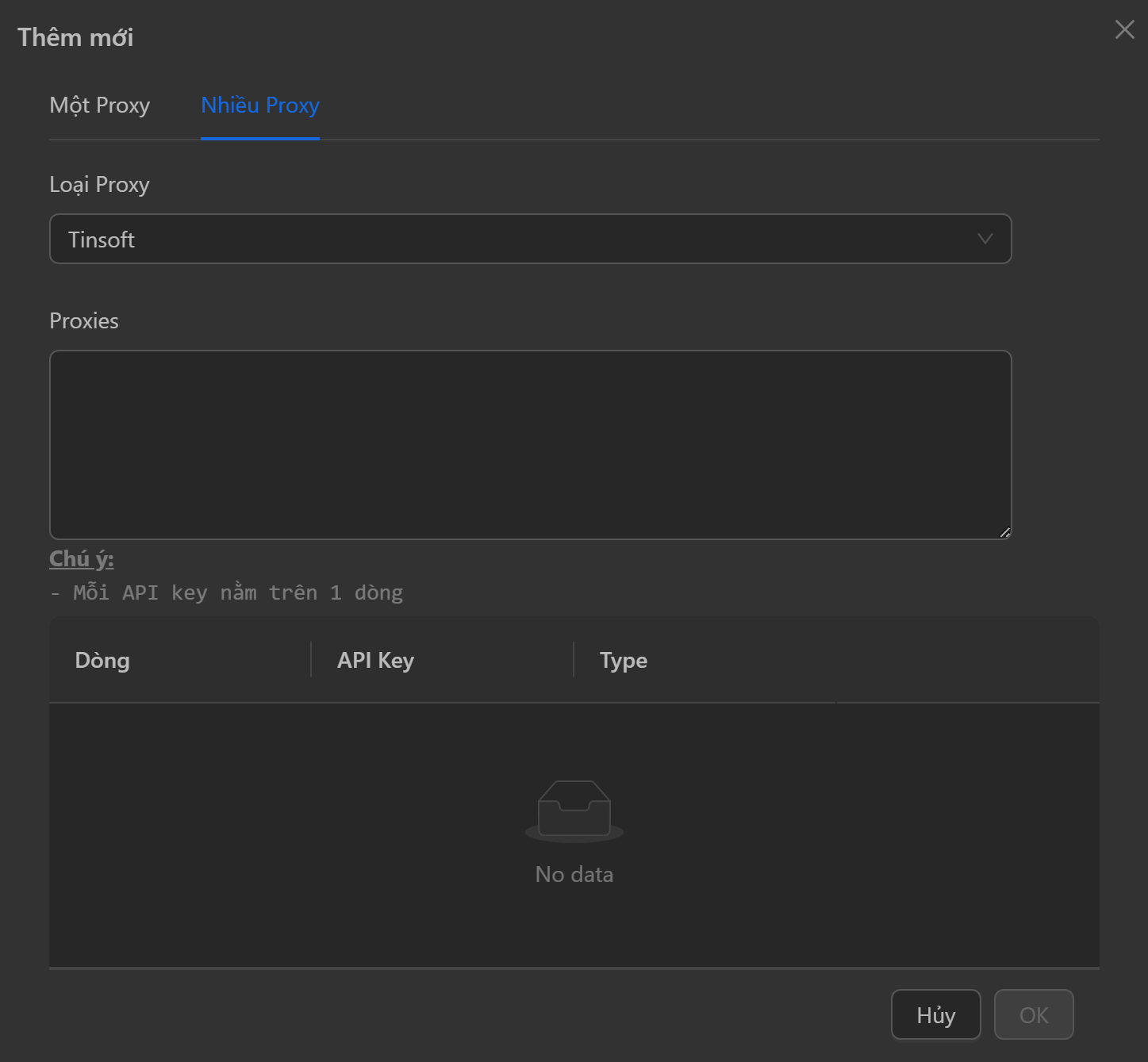Click the Proxies field label
The height and width of the screenshot is (1062, 1148).
84,321
